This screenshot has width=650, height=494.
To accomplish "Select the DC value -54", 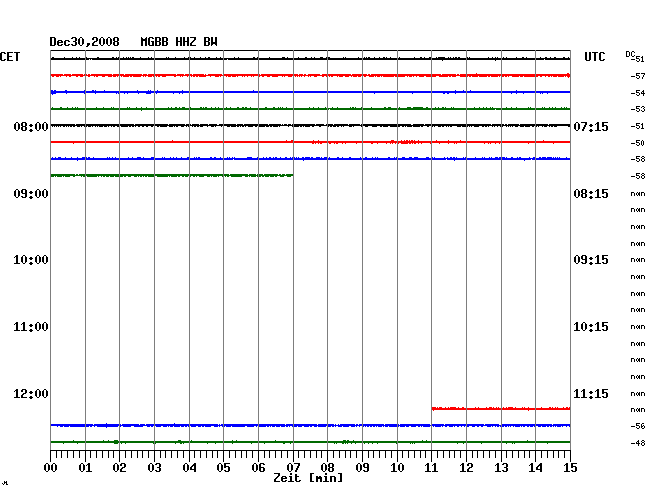I will pos(638,93).
